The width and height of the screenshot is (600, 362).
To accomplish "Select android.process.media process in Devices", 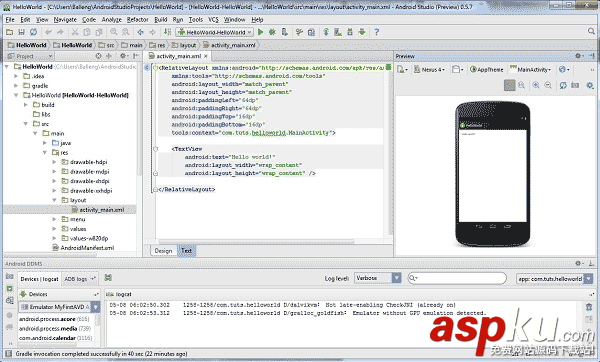I will tap(55, 329).
